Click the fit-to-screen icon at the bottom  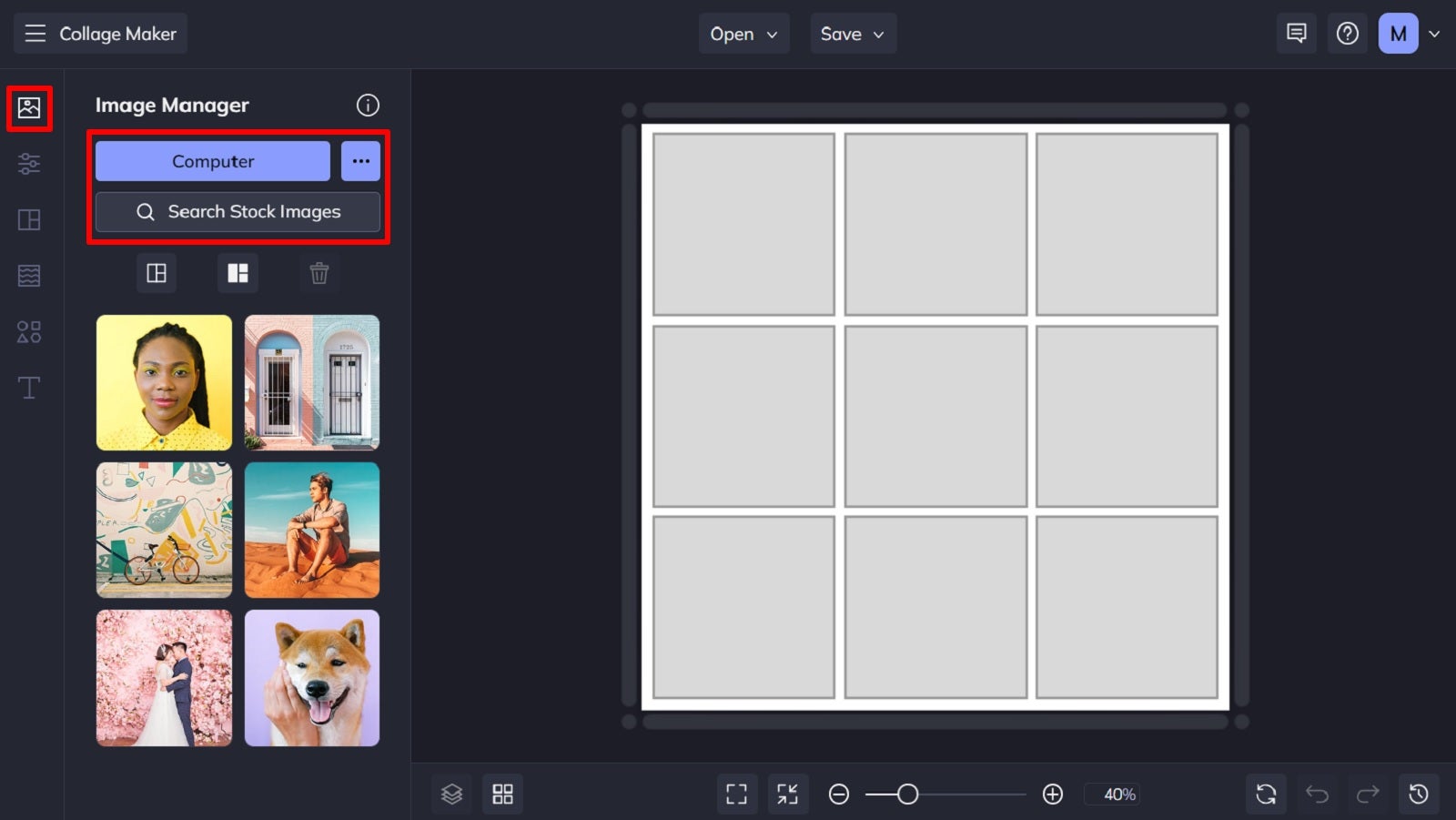(737, 794)
